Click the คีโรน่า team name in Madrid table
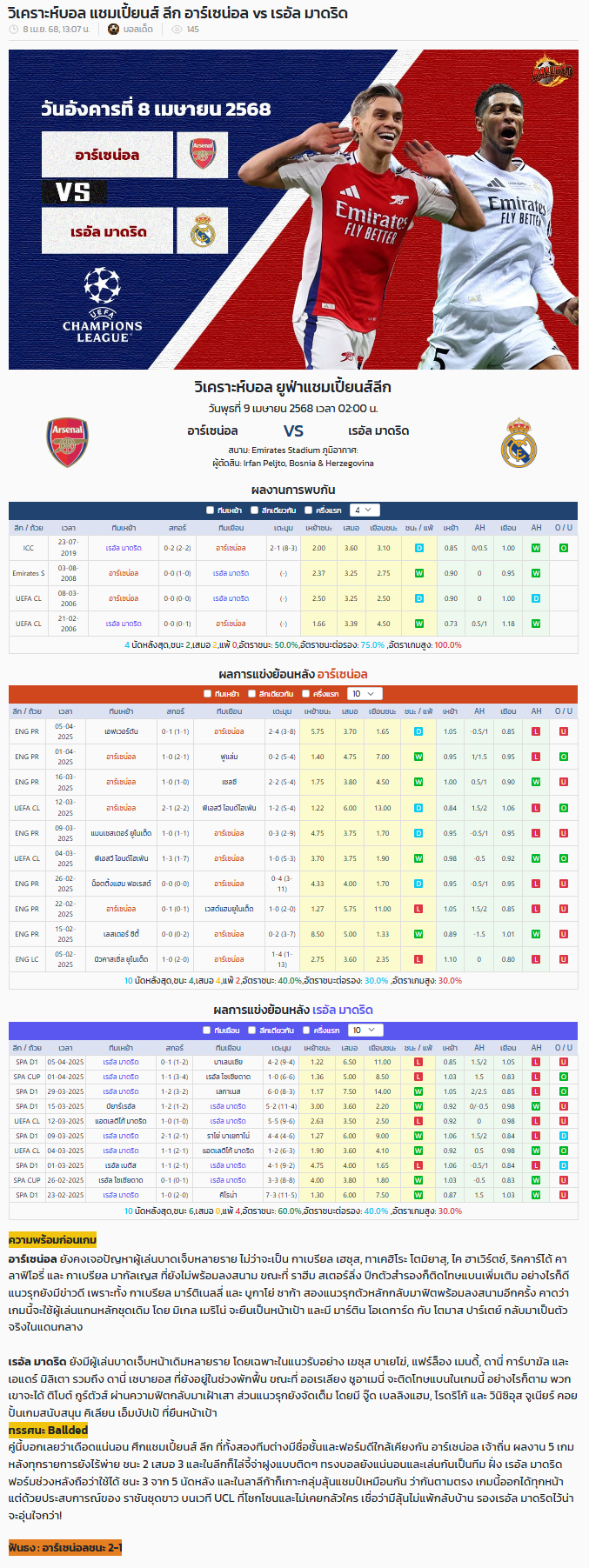The height and width of the screenshot is (1568, 589). pos(229,1195)
